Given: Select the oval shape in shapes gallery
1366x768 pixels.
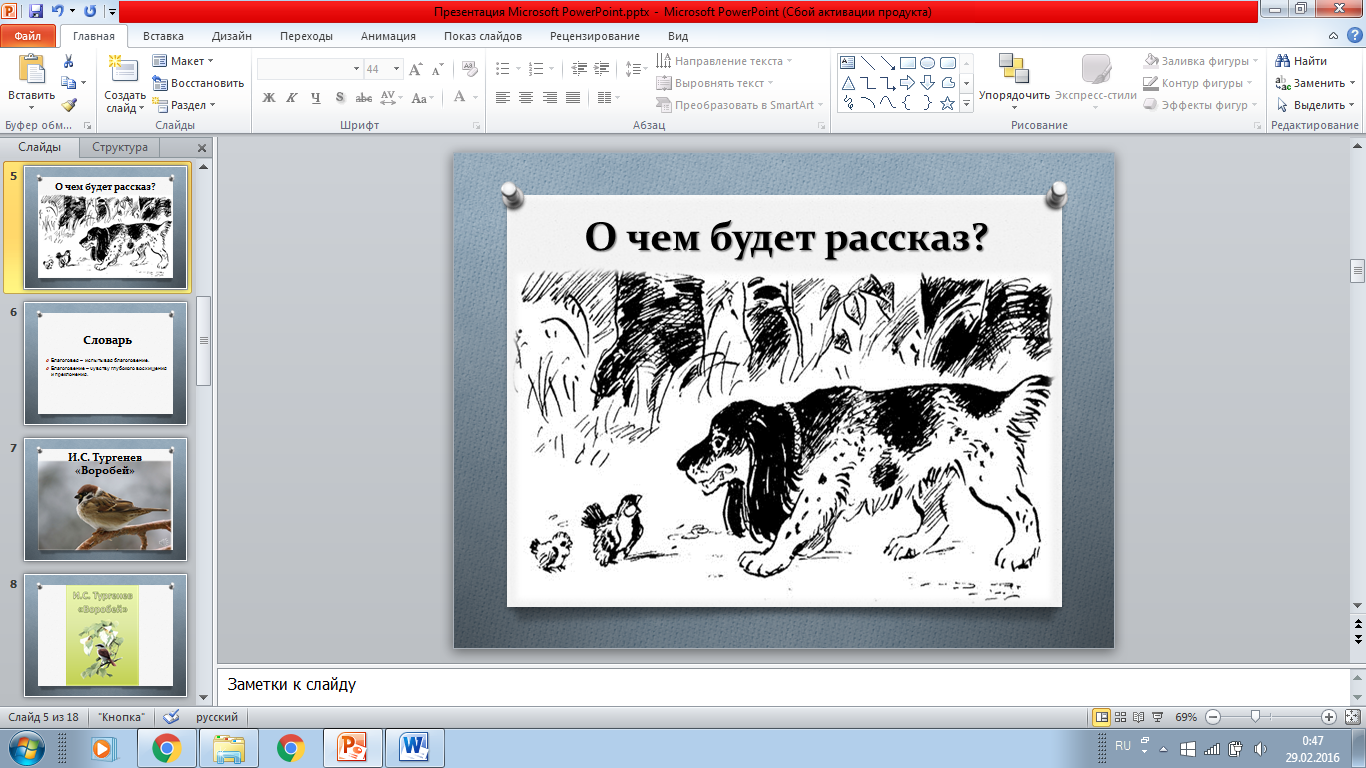Looking at the screenshot, I should (927, 62).
